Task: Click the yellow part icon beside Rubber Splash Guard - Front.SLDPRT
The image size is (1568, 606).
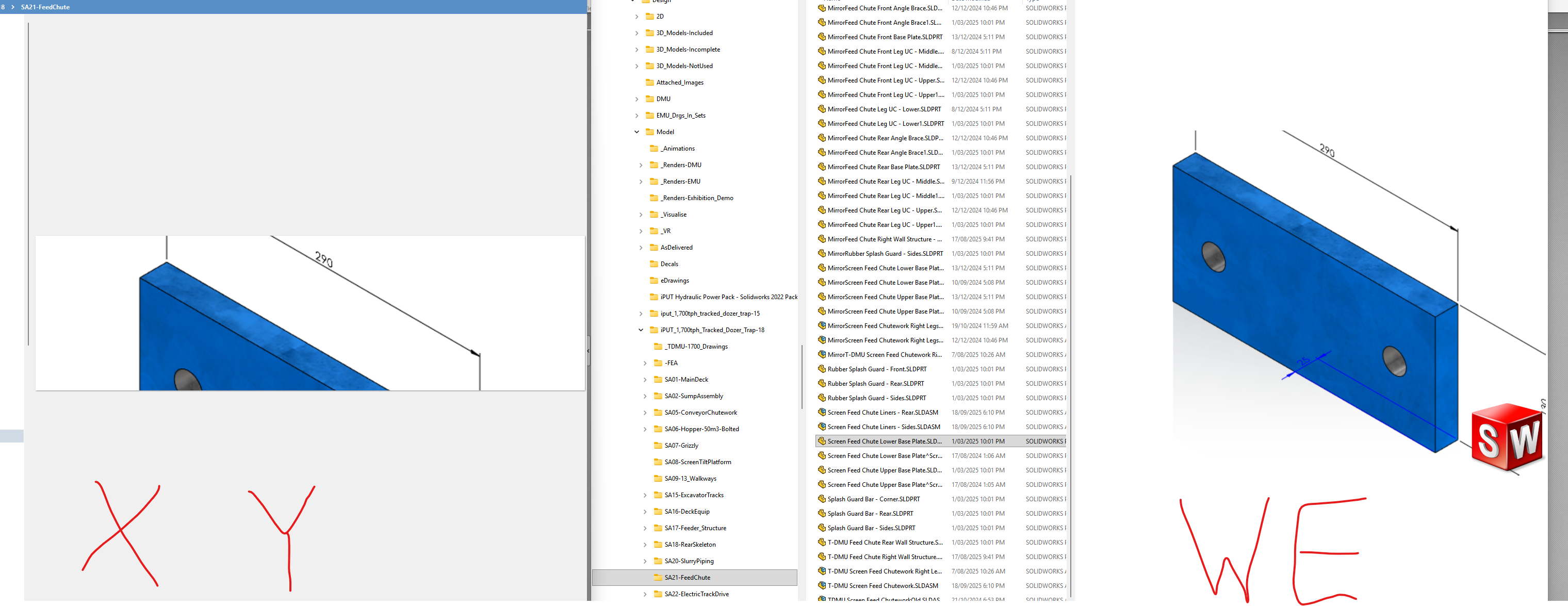Action: (x=822, y=369)
